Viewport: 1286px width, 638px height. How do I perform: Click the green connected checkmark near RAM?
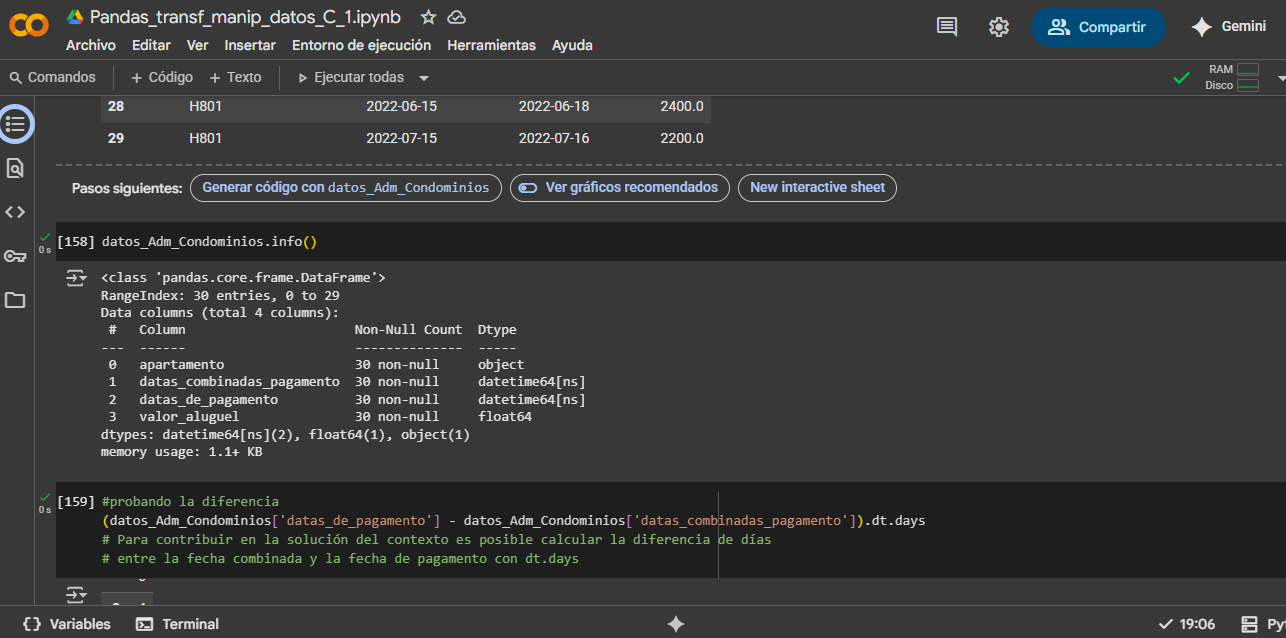coord(1181,77)
